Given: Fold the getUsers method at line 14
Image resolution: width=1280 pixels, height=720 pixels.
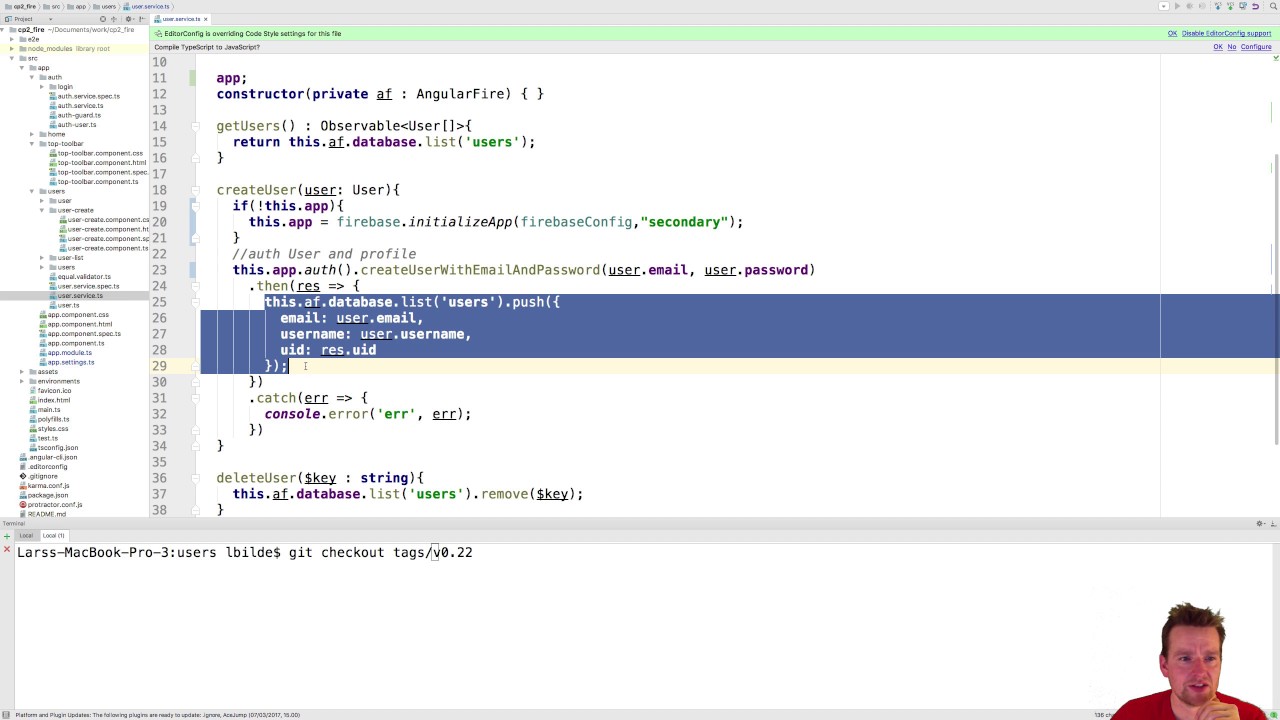Looking at the screenshot, I should pos(196,126).
